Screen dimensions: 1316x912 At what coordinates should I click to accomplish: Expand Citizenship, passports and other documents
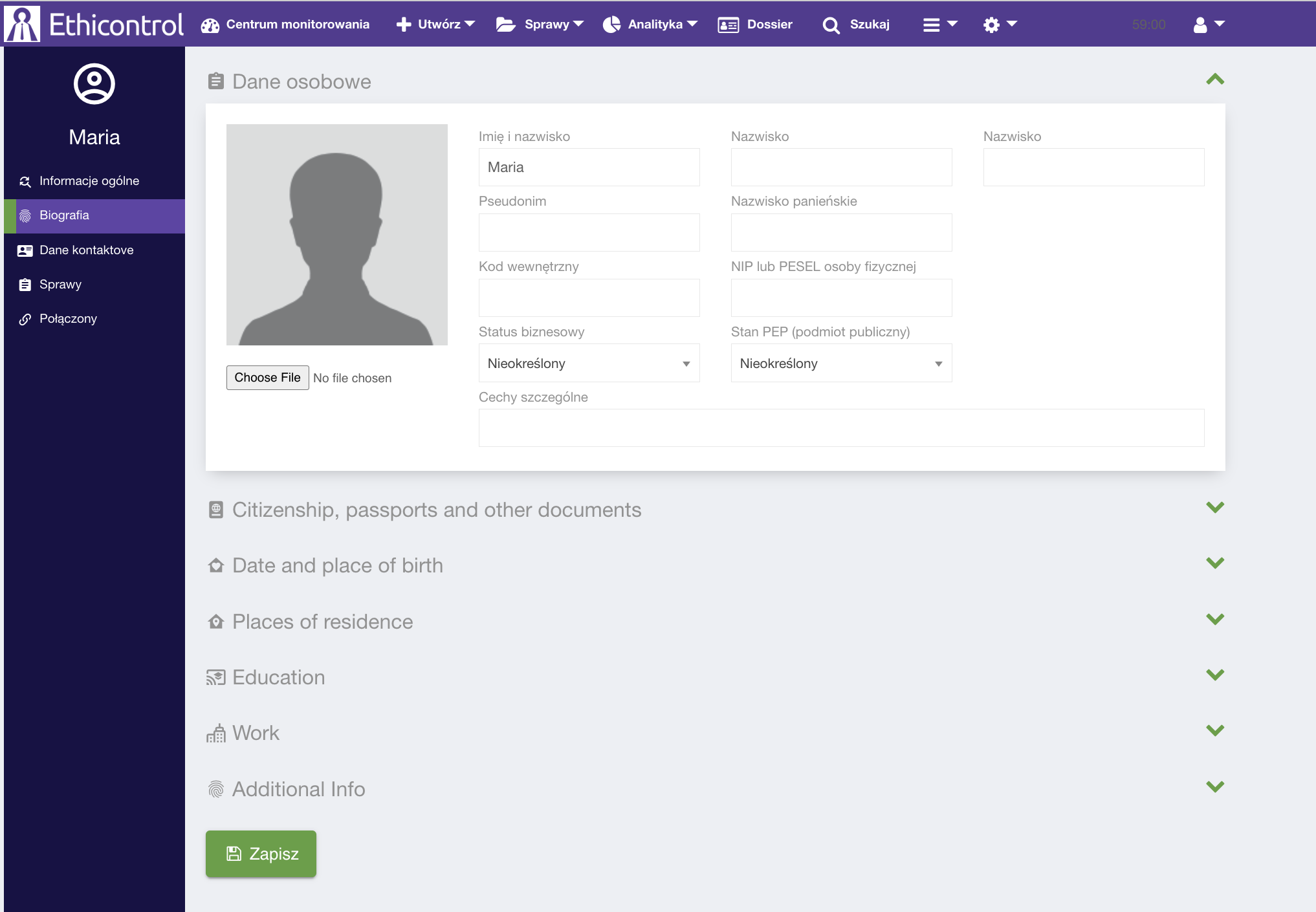coord(1215,508)
